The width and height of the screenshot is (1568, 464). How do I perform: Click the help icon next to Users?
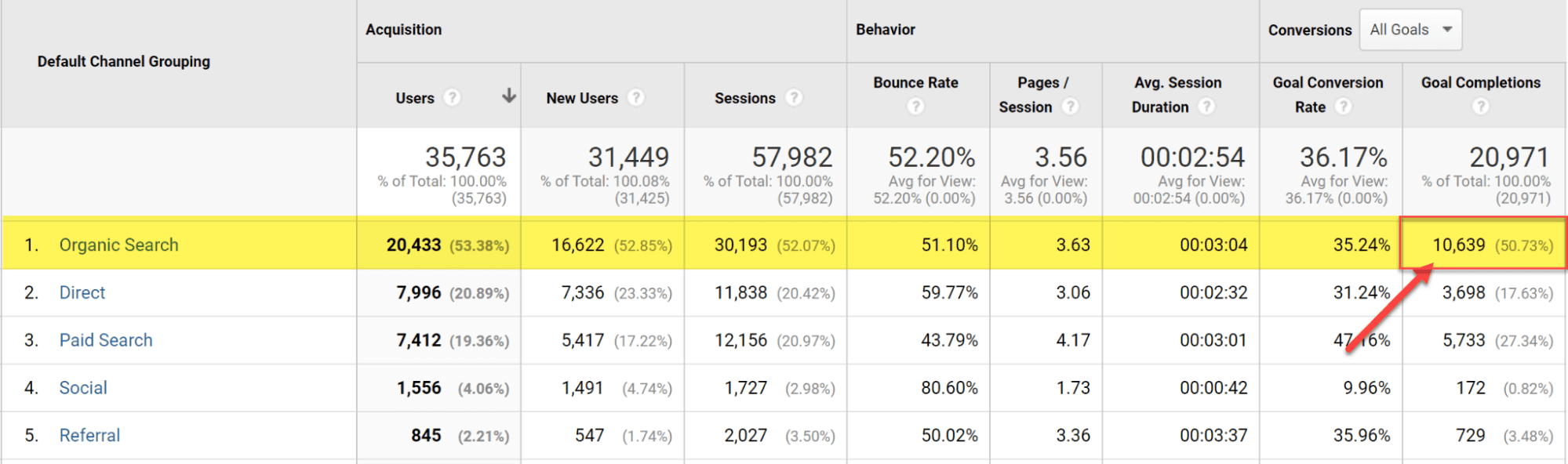(x=452, y=97)
